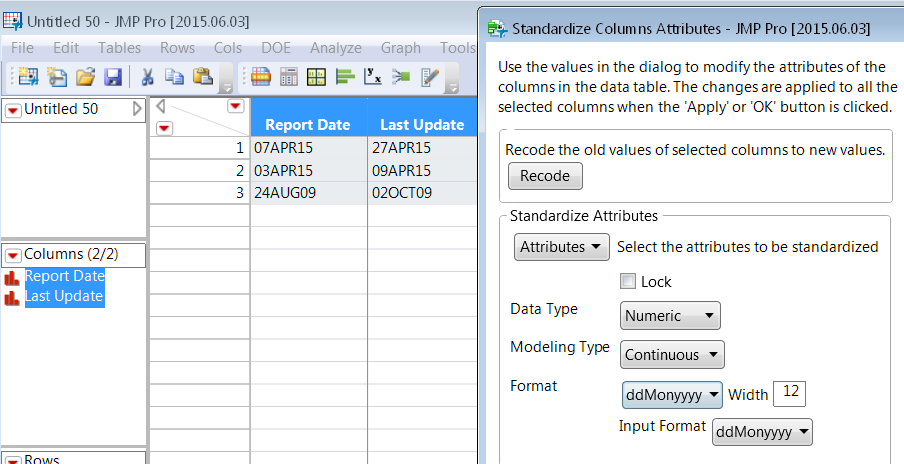Open the Modeling Type Continuous dropdown
Viewport: 904px width, 464px height.
point(672,354)
